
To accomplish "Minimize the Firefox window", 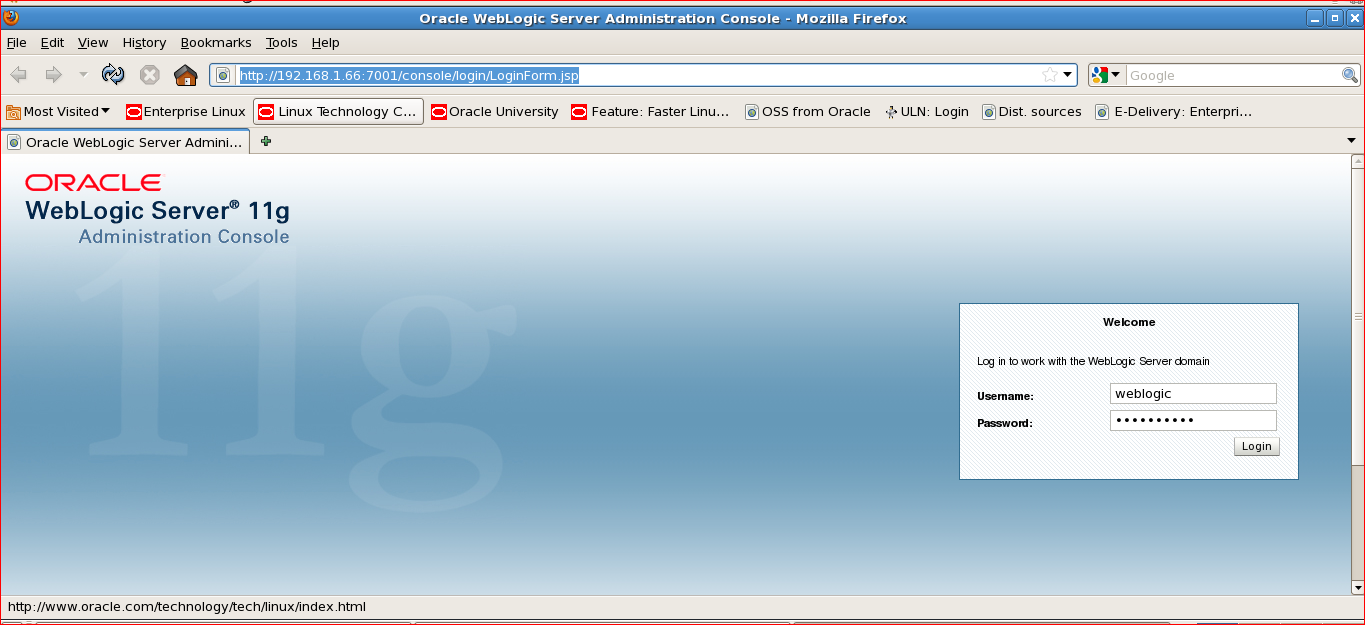I will (1314, 18).
